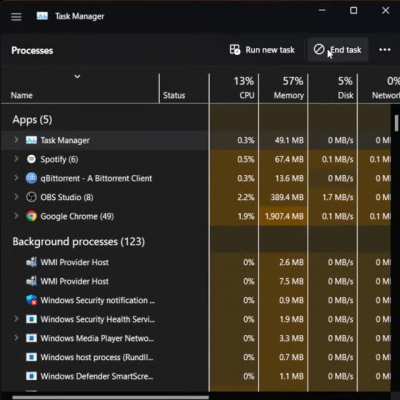The width and height of the screenshot is (400, 400).
Task: Maximize the Task Manager window
Action: (354, 11)
